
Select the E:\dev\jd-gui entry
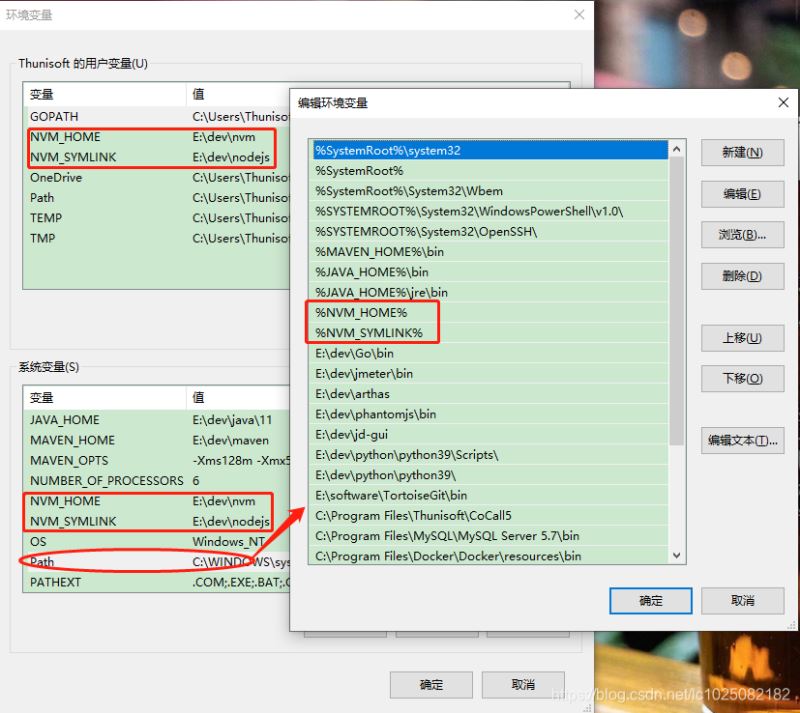(490, 434)
